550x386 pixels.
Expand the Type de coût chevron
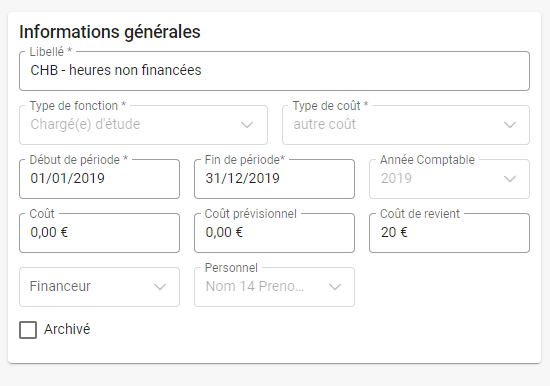510,125
